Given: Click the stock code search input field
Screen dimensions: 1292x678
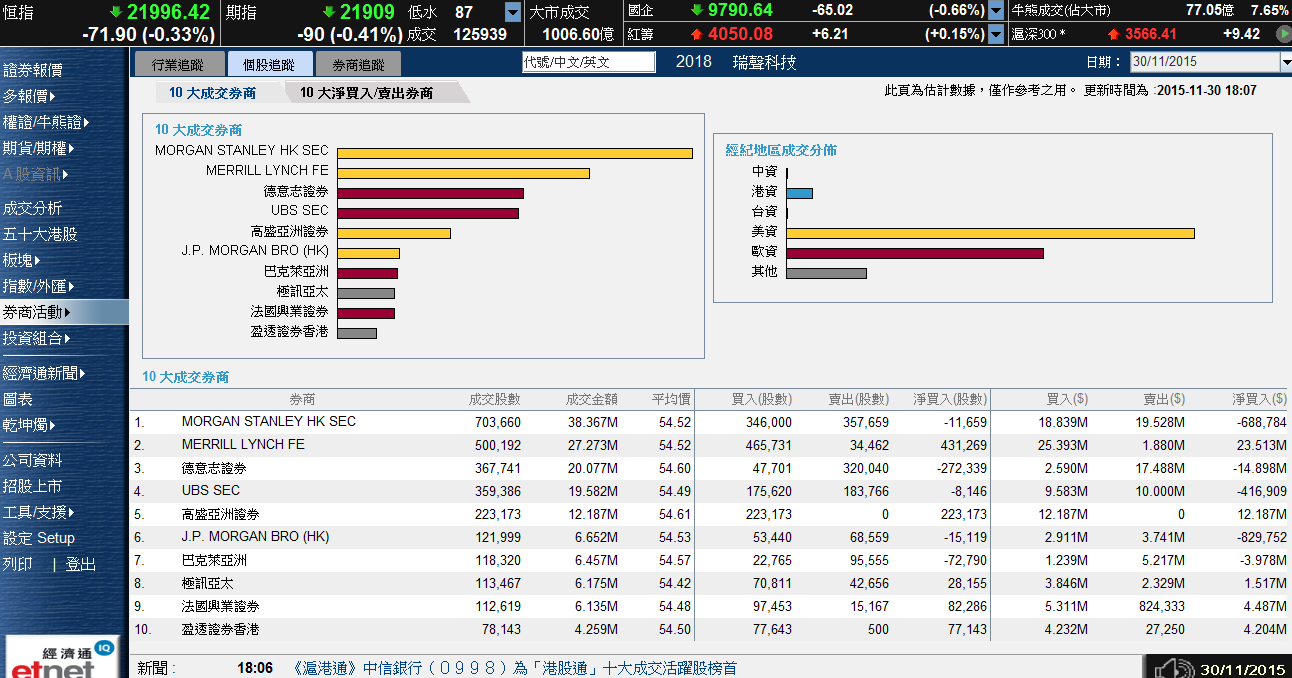Looking at the screenshot, I should (589, 62).
